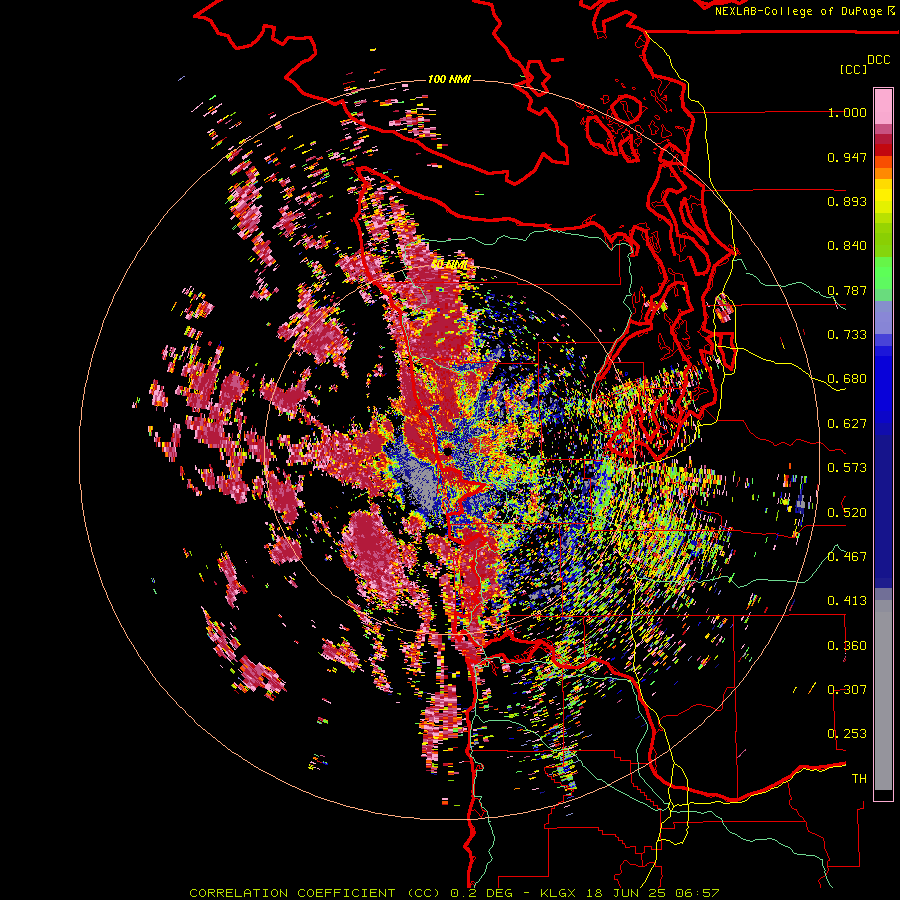The height and width of the screenshot is (900, 900).
Task: Click the 0.627 color scale value
Action: 847,424
